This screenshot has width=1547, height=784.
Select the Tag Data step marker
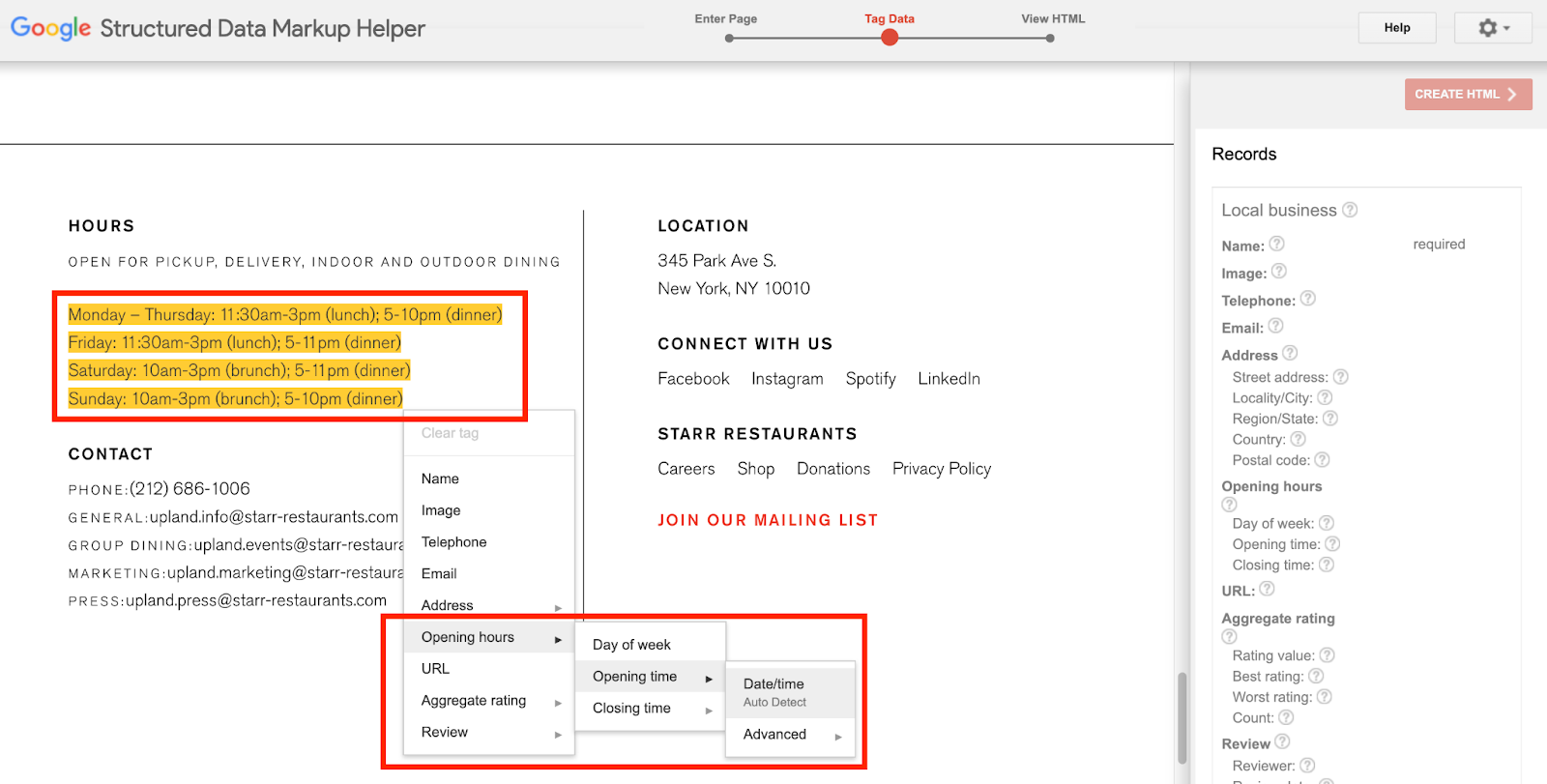pyautogui.click(x=890, y=38)
